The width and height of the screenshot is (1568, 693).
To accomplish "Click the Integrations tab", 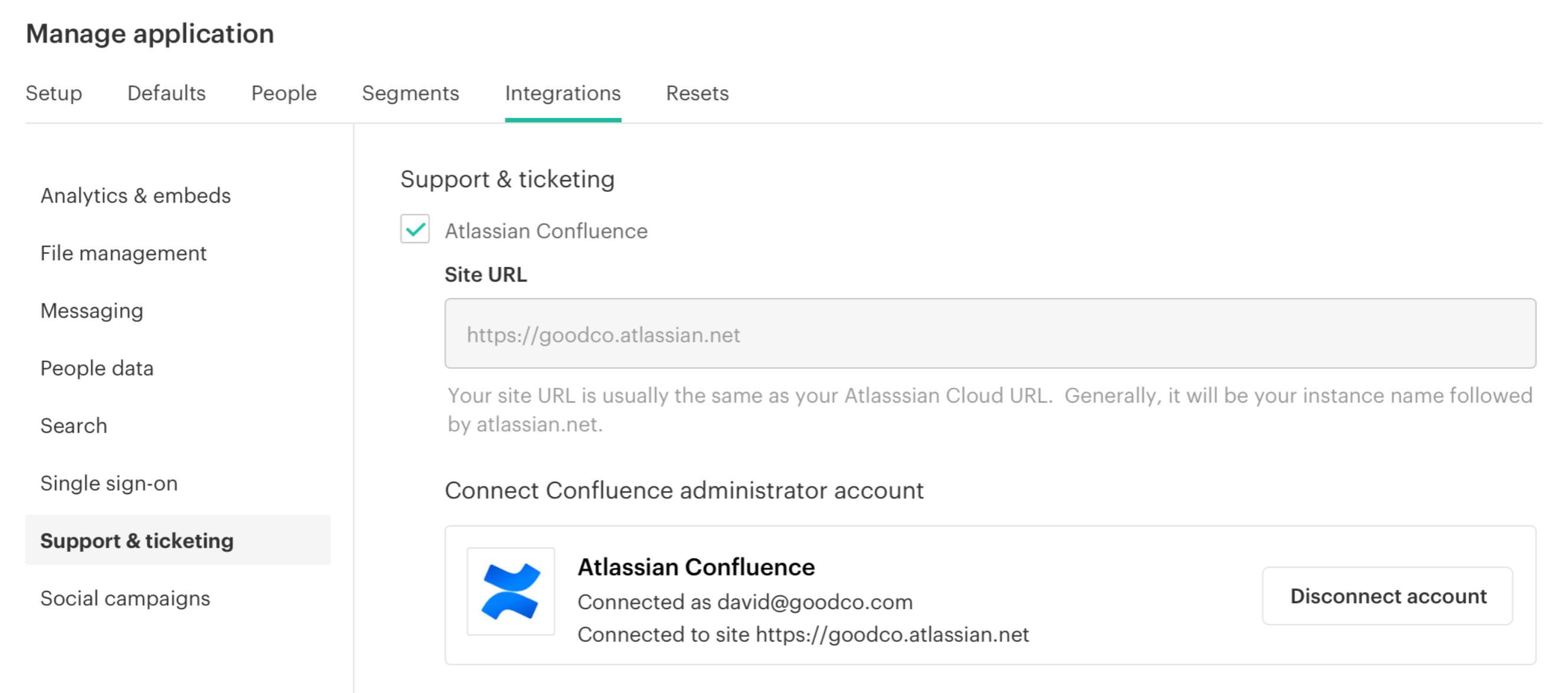I will coord(563,93).
